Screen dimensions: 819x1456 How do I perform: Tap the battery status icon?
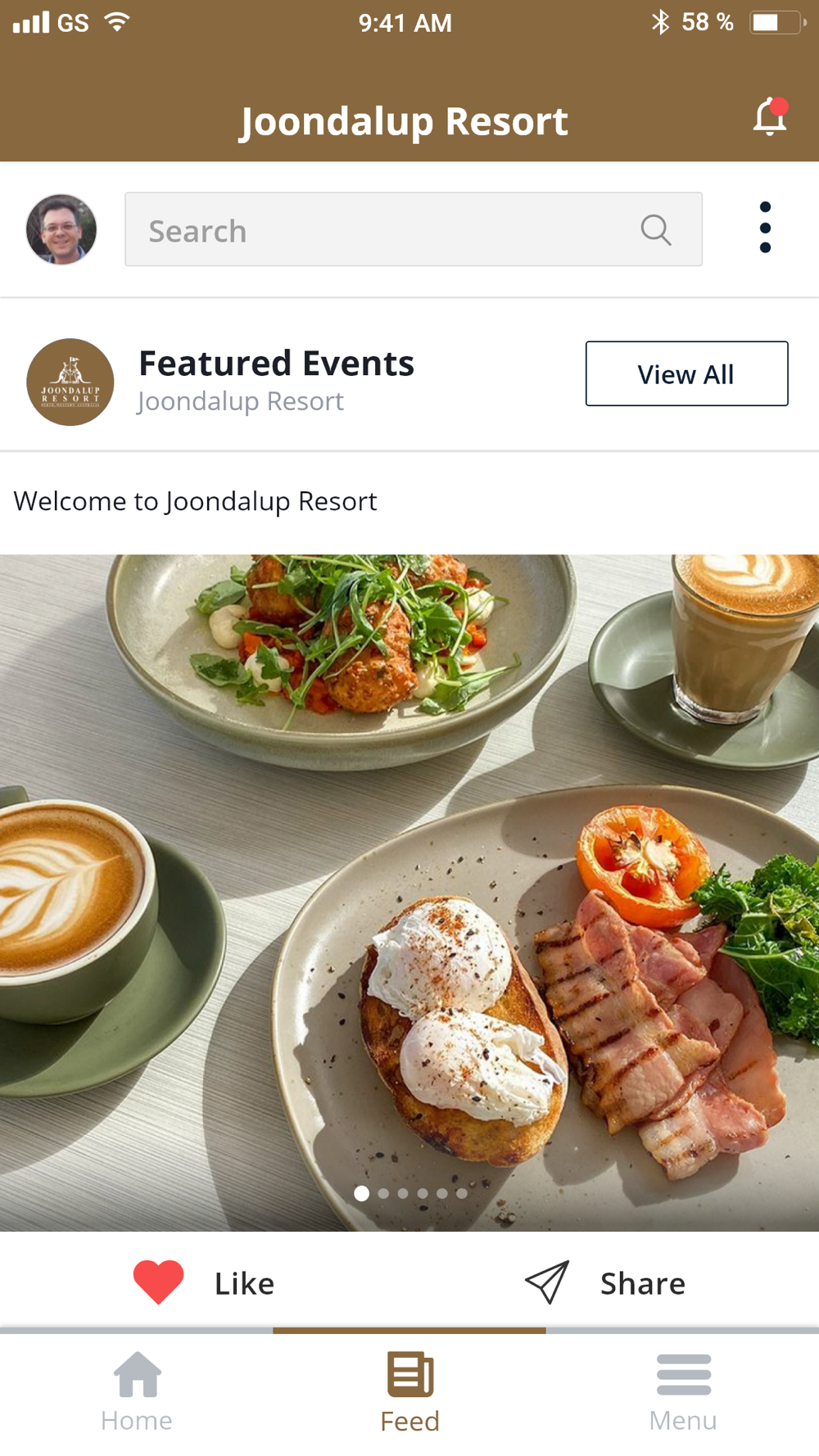tap(777, 23)
